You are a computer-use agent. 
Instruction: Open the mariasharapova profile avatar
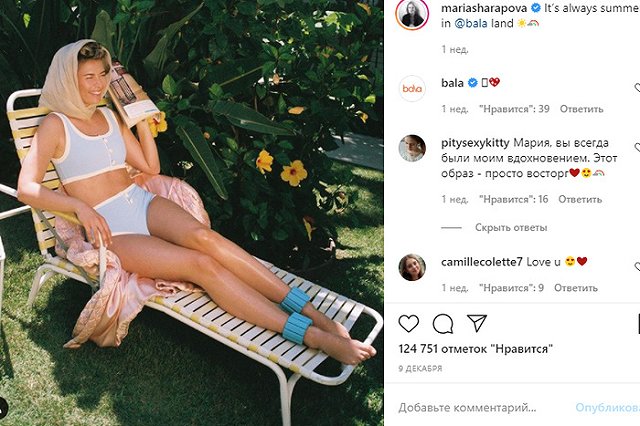point(412,15)
